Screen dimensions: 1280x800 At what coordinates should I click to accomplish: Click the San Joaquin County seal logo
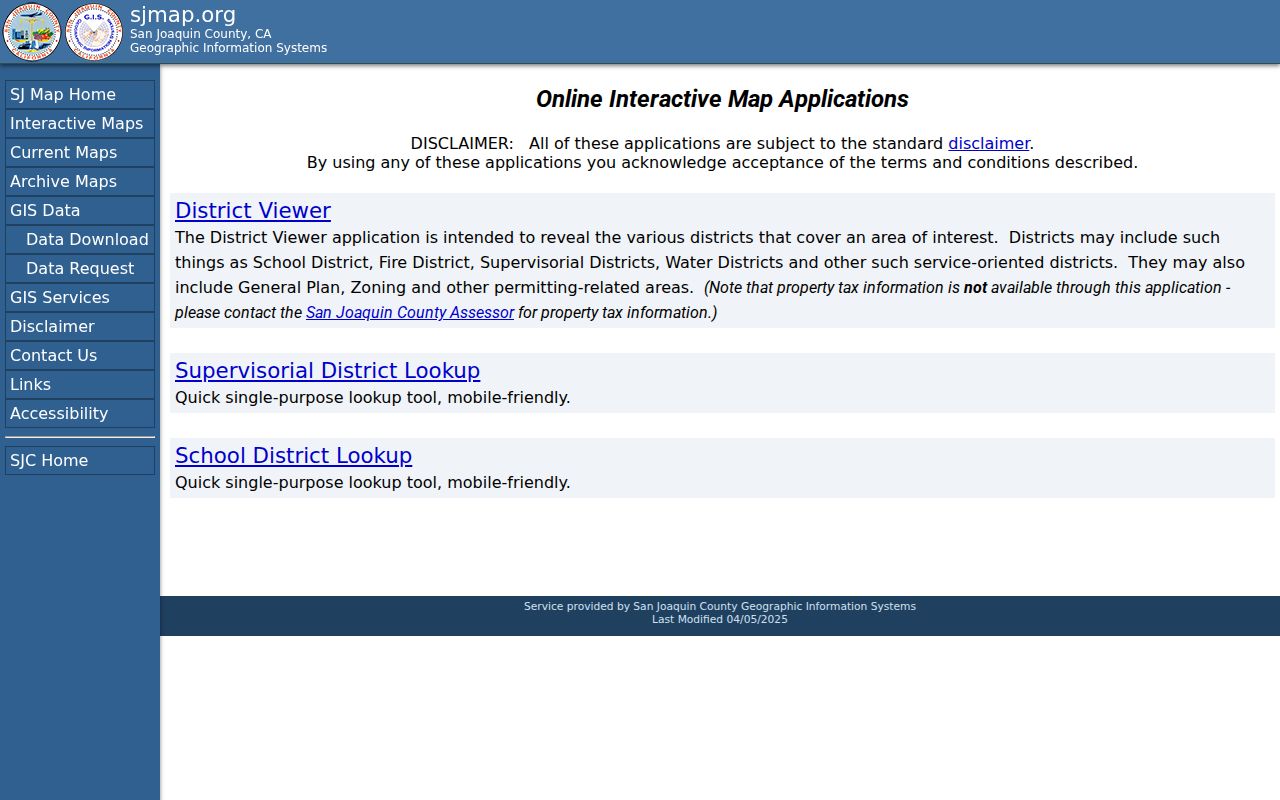point(32,32)
